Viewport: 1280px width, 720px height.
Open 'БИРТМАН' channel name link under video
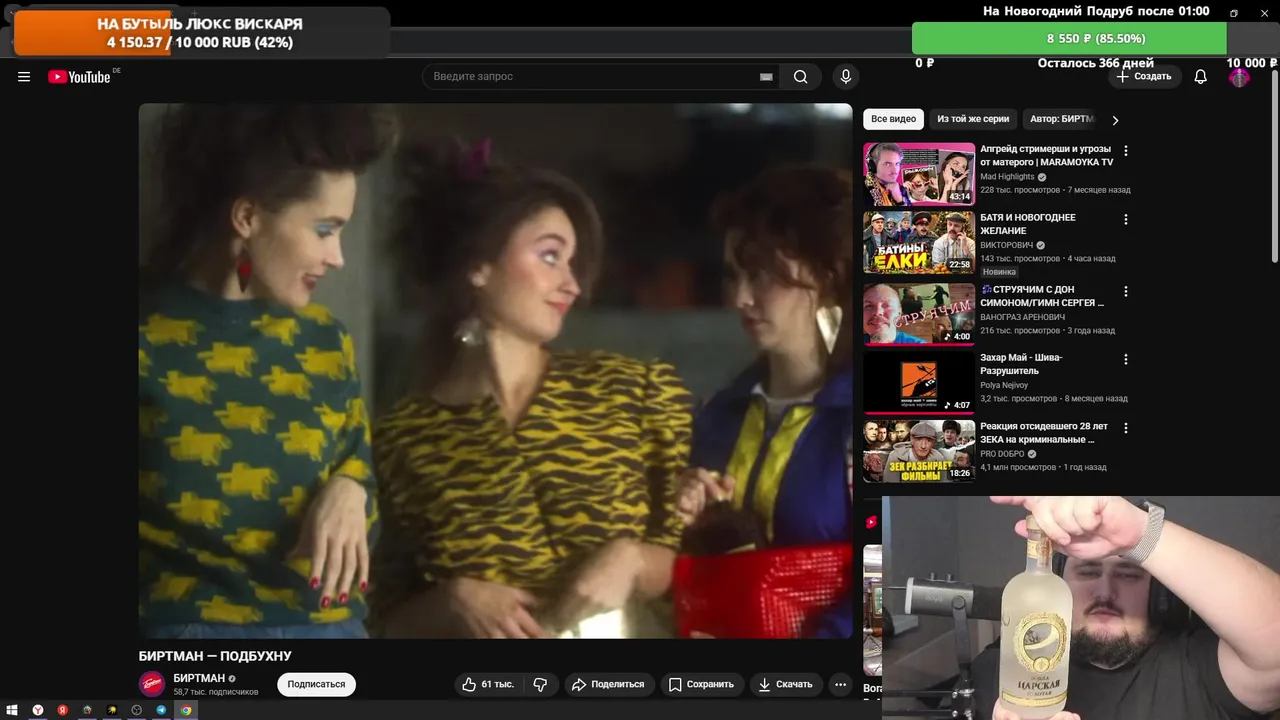pyautogui.click(x=199, y=679)
